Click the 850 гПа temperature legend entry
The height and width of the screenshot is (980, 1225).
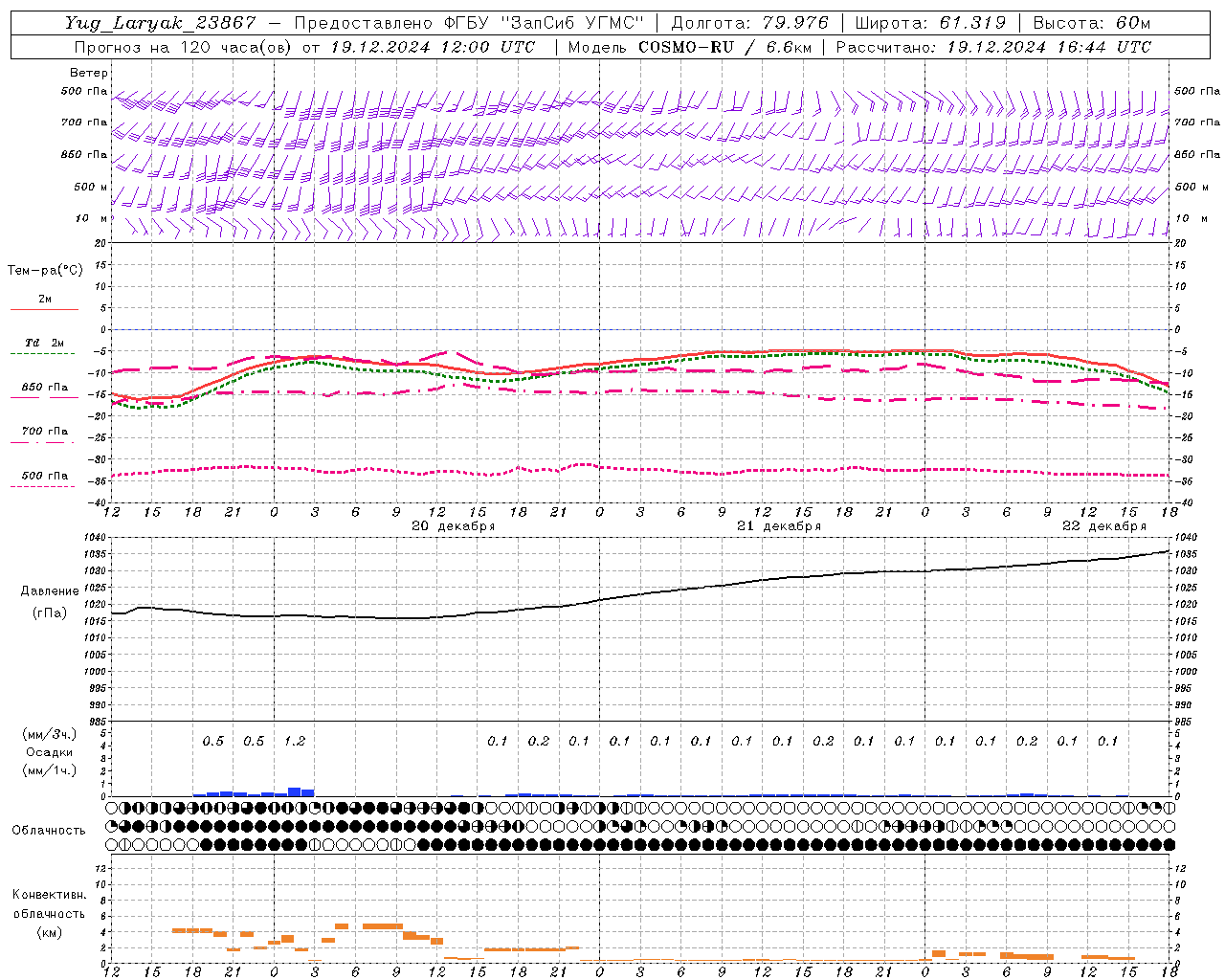tap(45, 388)
